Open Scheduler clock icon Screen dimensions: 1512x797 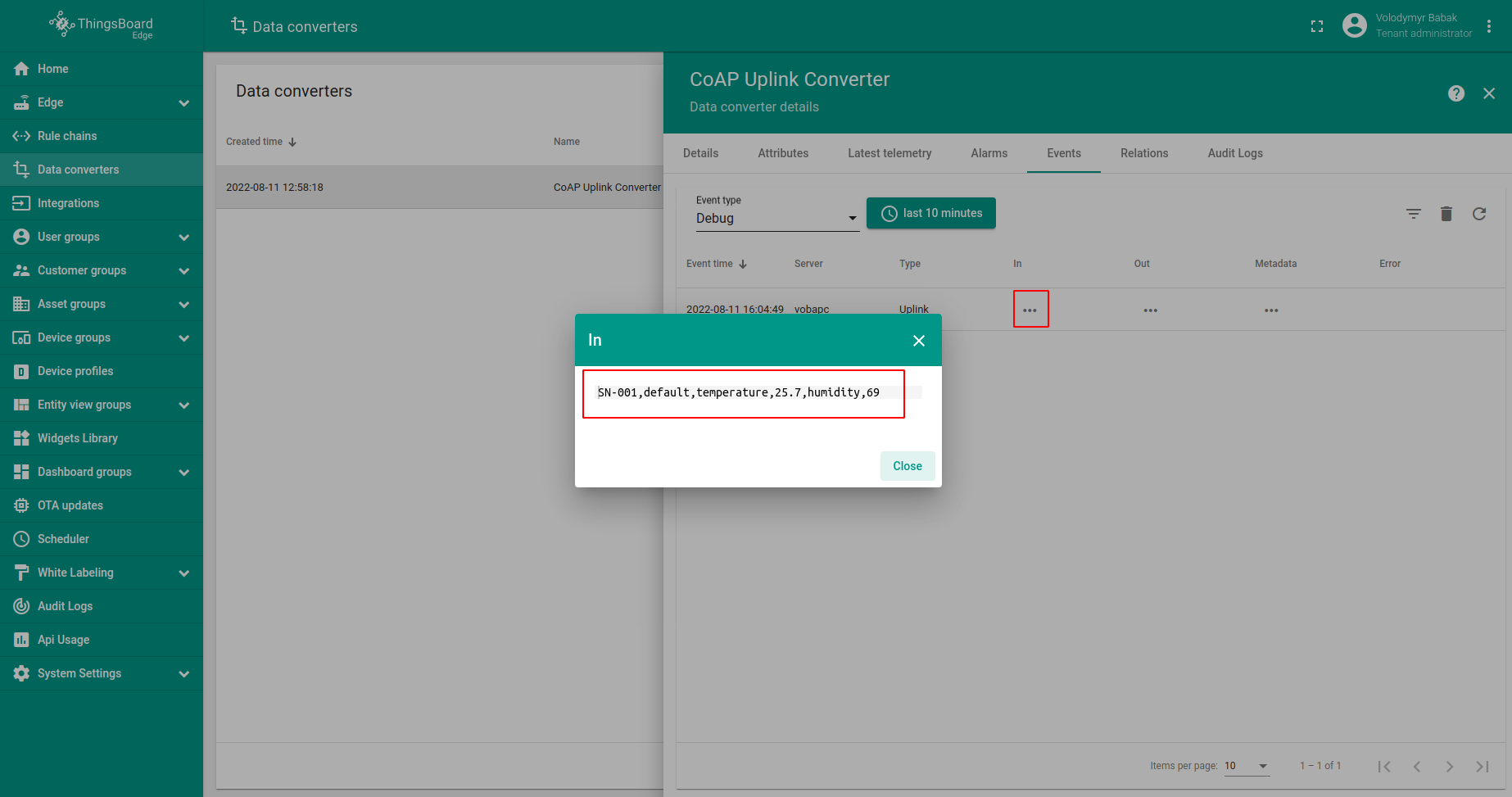(21, 539)
